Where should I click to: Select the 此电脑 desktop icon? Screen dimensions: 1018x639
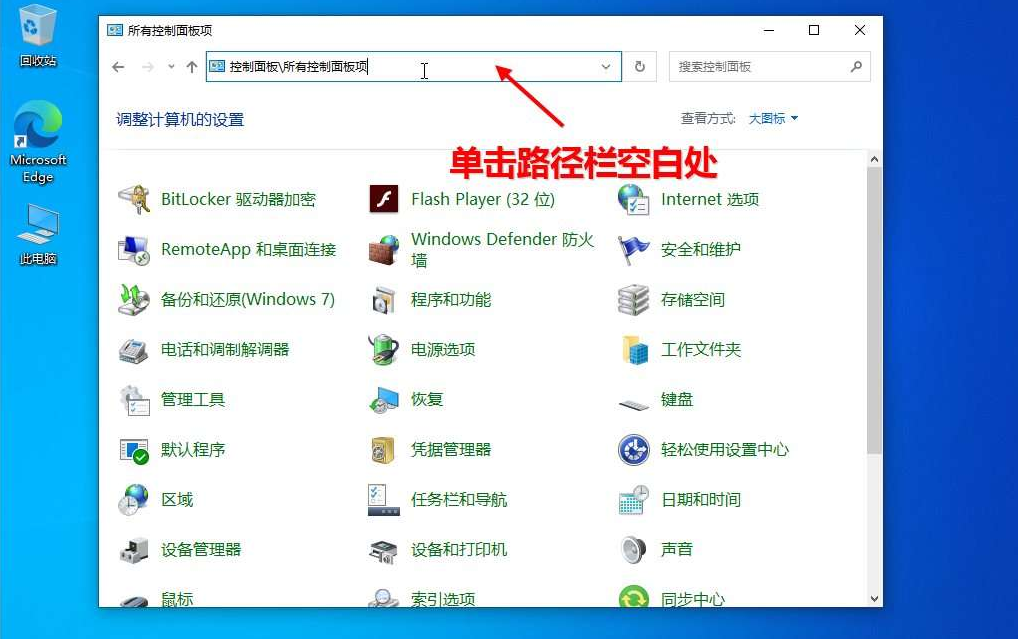coord(38,235)
